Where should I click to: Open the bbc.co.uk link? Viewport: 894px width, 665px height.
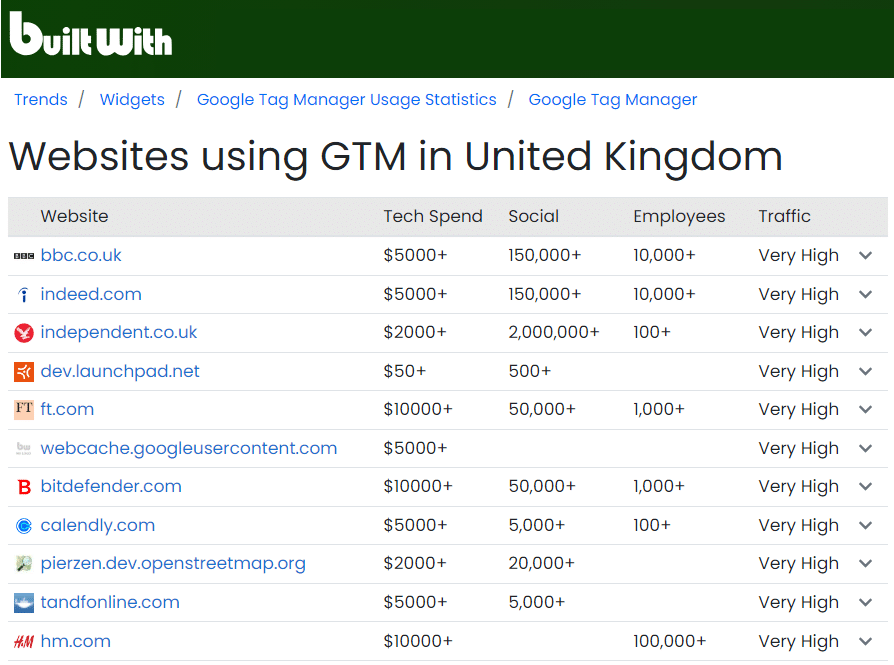coord(81,255)
